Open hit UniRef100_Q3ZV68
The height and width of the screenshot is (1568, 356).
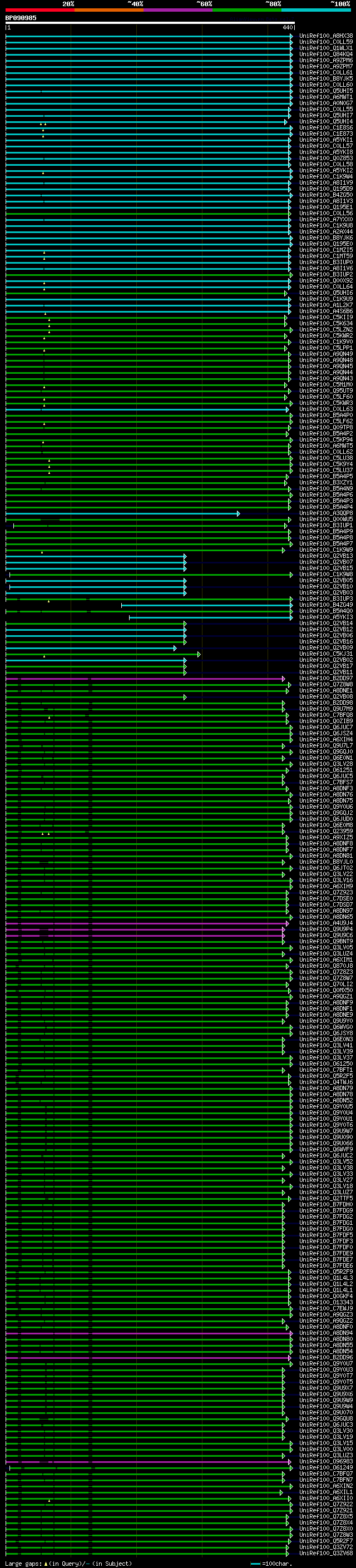(x=326, y=1553)
